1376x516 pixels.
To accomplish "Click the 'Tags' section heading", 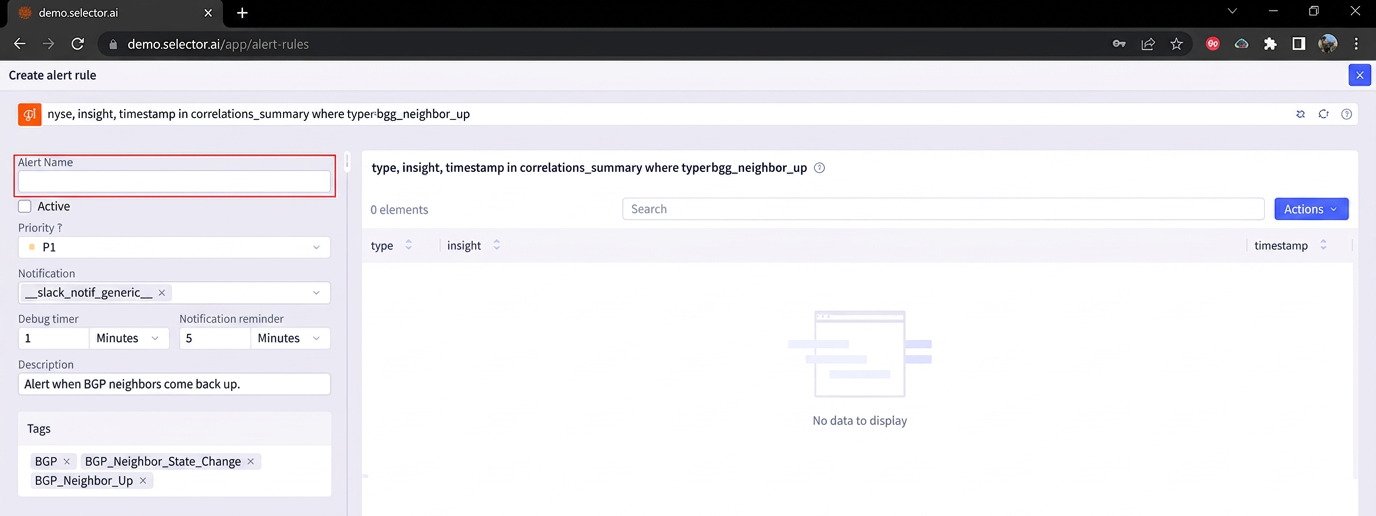I will click(39, 428).
